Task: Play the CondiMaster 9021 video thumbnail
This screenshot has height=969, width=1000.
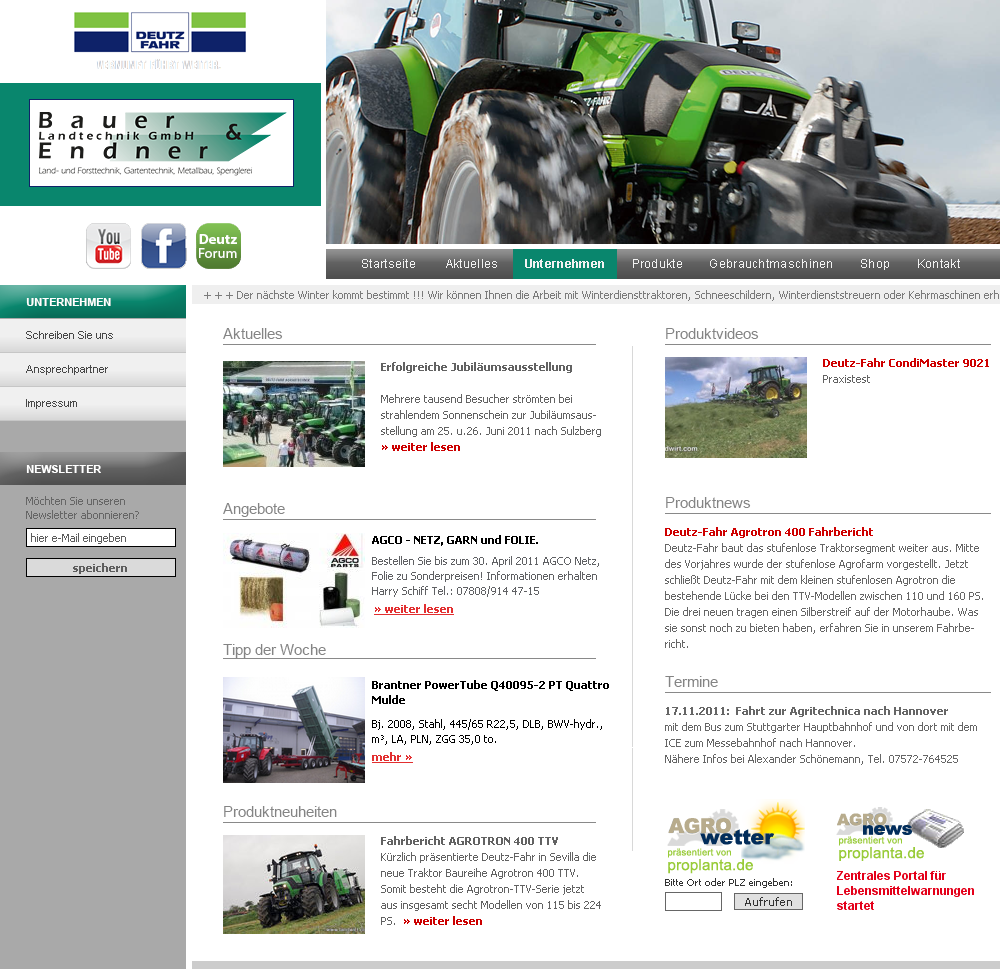Action: [735, 407]
